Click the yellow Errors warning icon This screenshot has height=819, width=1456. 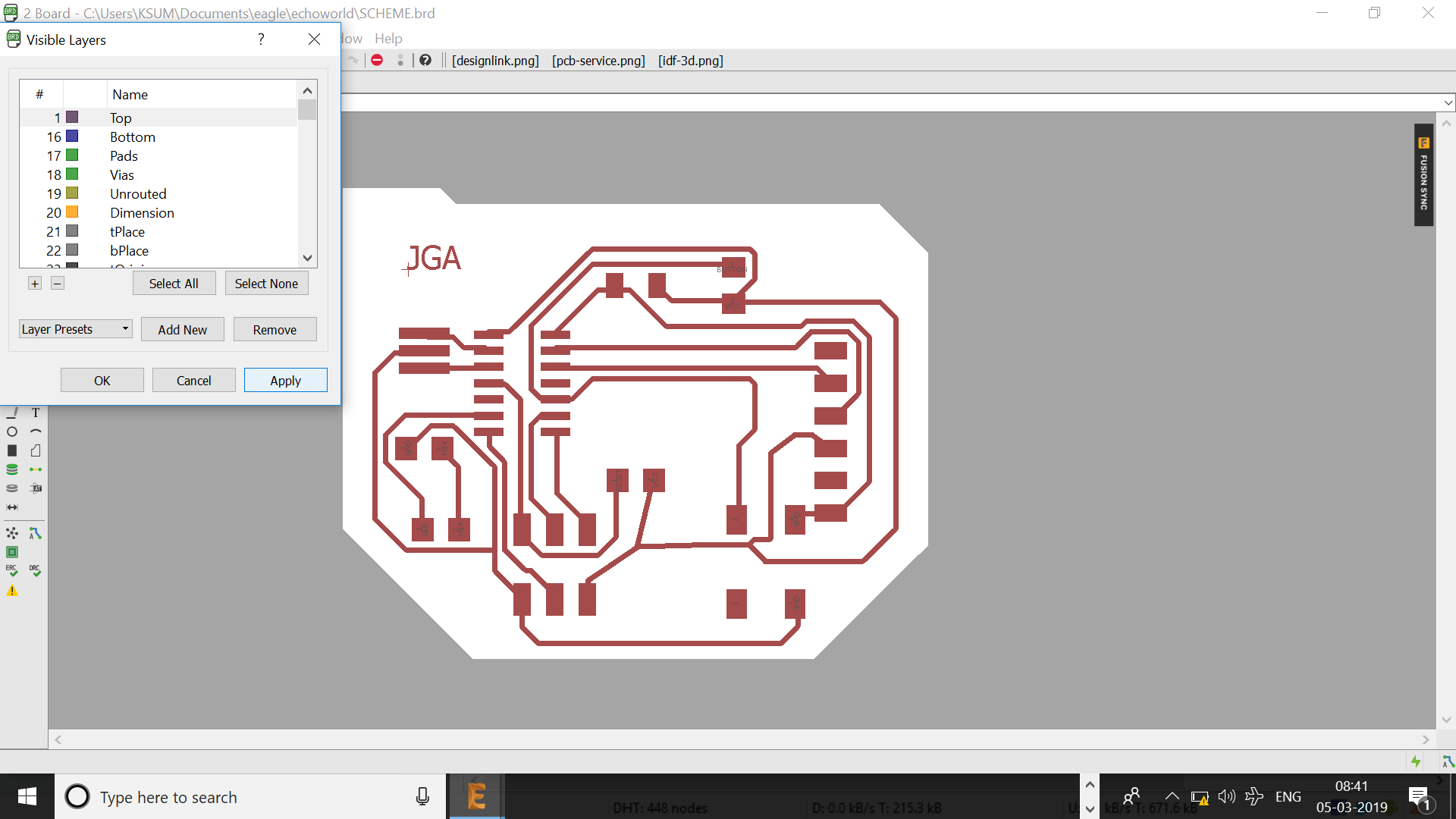tap(12, 591)
